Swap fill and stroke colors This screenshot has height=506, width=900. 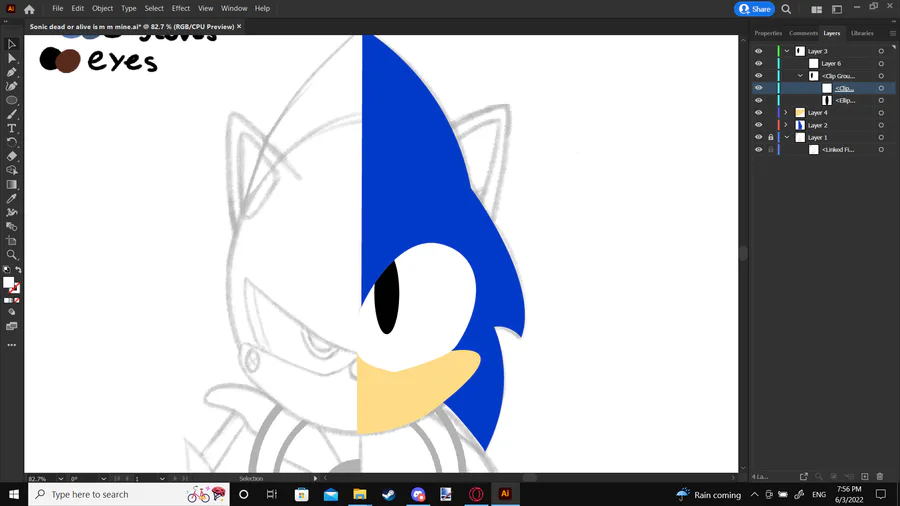coord(18,270)
